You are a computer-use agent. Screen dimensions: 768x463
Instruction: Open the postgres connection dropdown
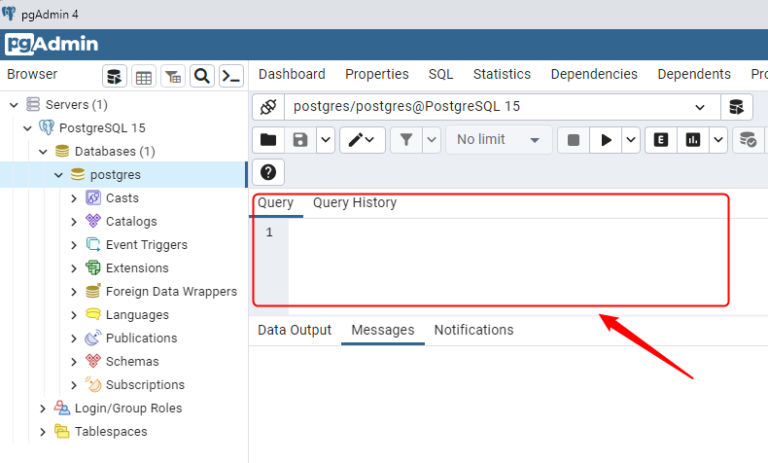(x=699, y=107)
